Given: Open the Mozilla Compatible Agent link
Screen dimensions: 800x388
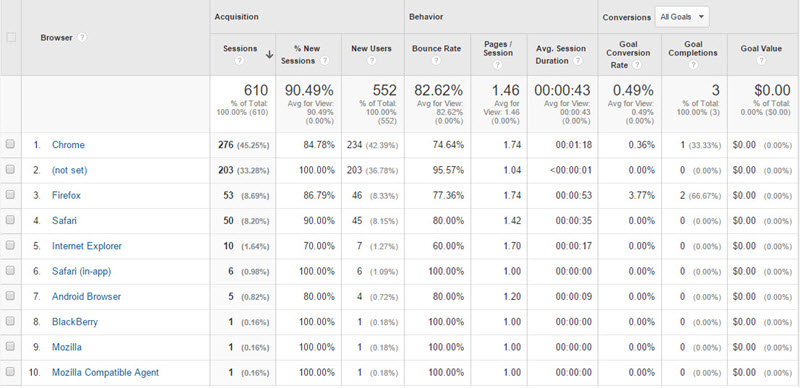Looking at the screenshot, I should point(106,373).
